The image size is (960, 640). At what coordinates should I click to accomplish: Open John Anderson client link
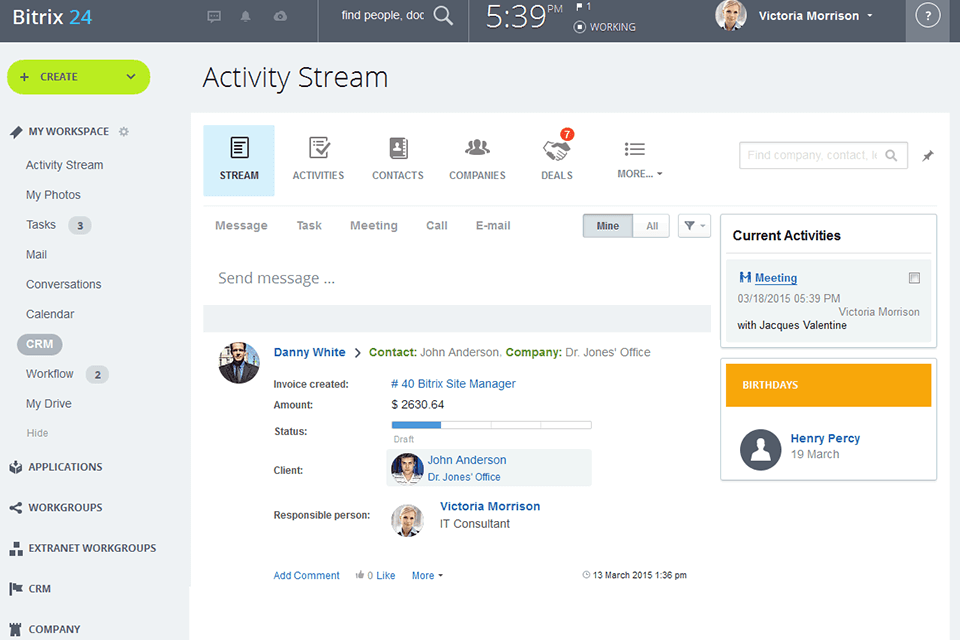click(467, 460)
